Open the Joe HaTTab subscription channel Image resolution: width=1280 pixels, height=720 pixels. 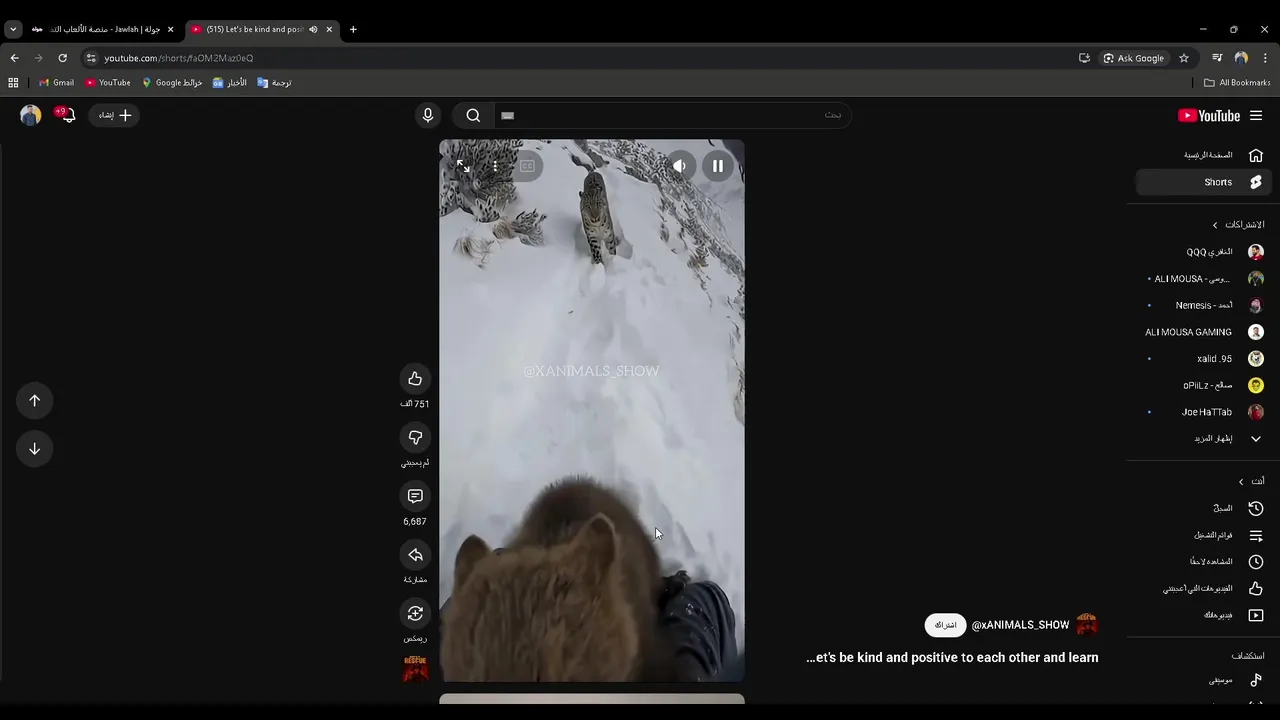[1204, 412]
